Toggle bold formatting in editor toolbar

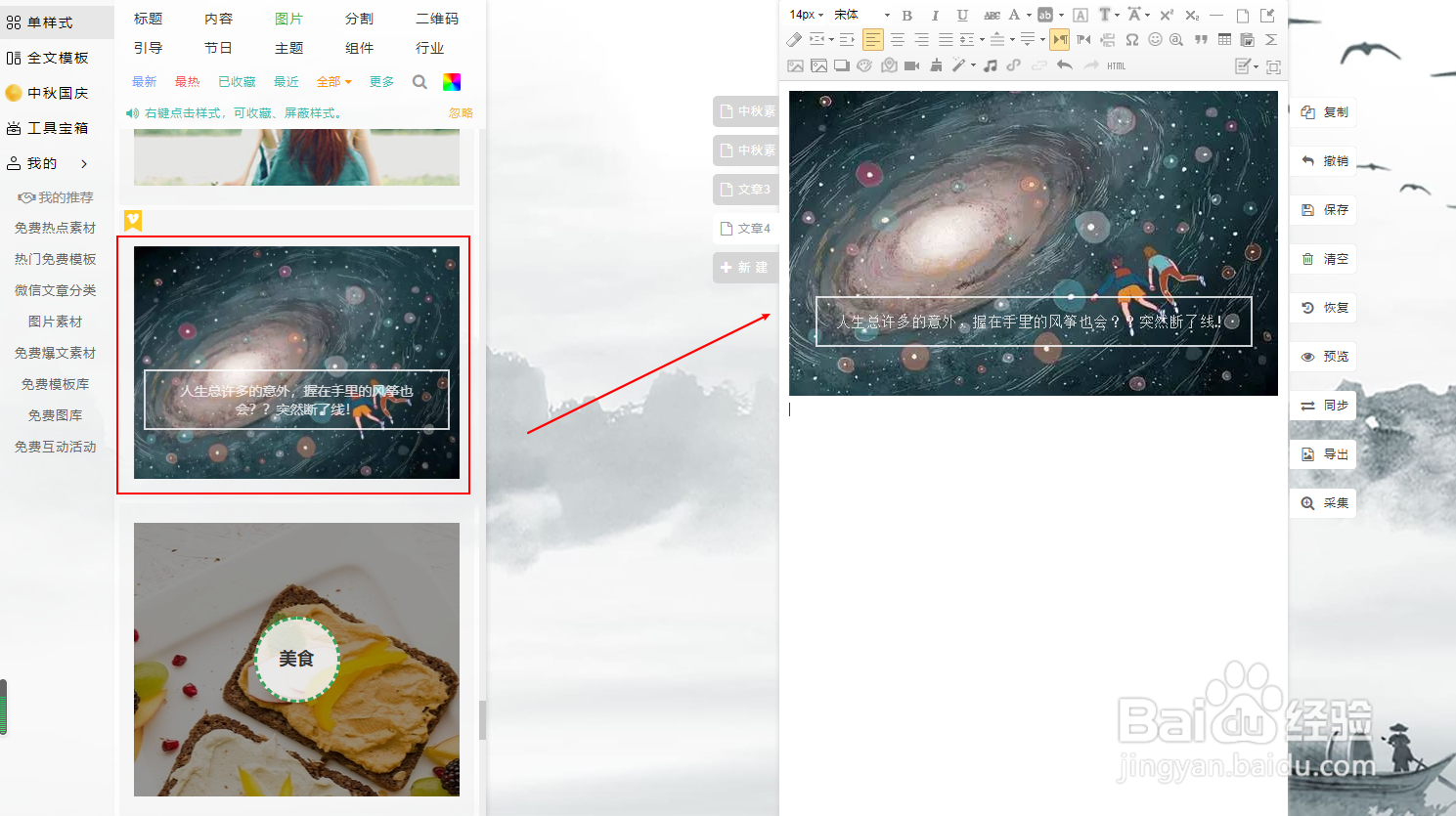click(x=907, y=15)
